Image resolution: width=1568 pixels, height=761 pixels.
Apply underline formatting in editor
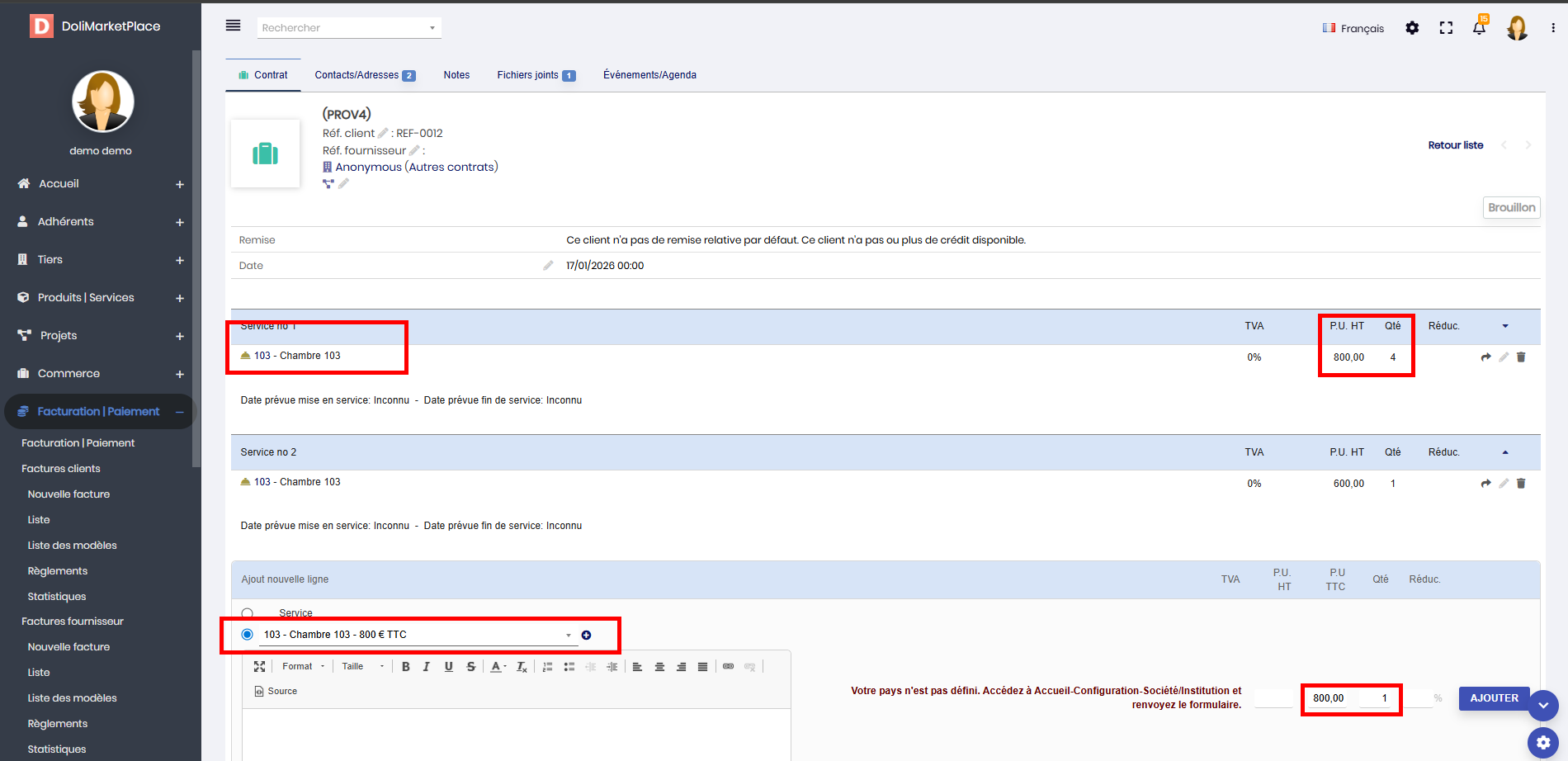[449, 667]
